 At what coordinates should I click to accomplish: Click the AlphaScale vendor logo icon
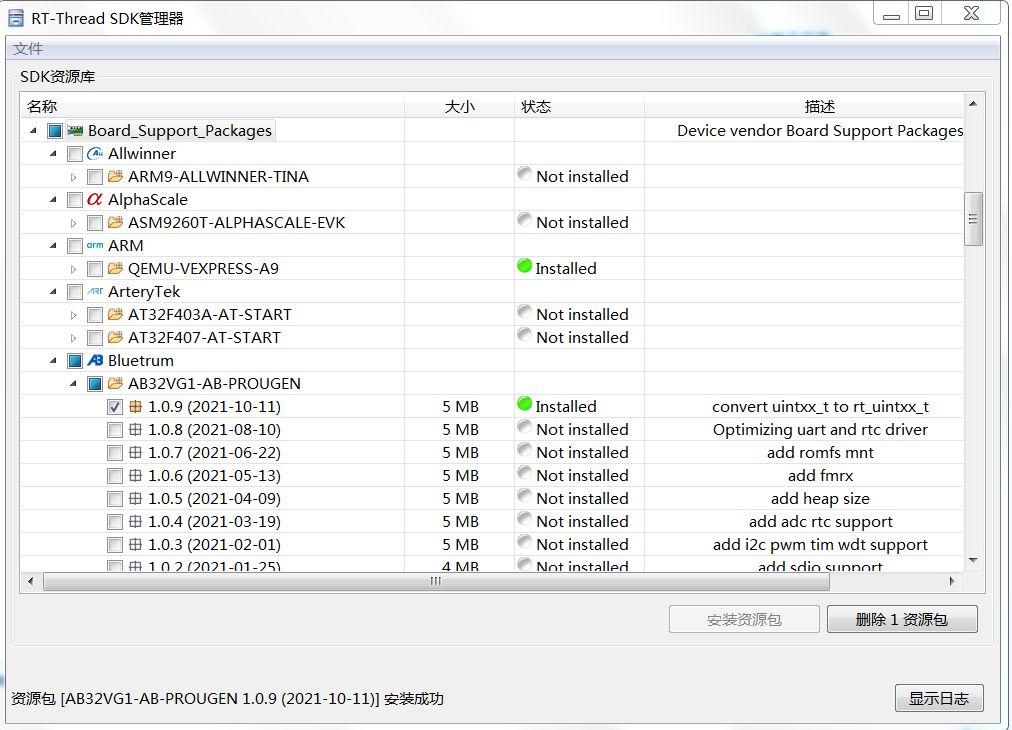[x=95, y=199]
